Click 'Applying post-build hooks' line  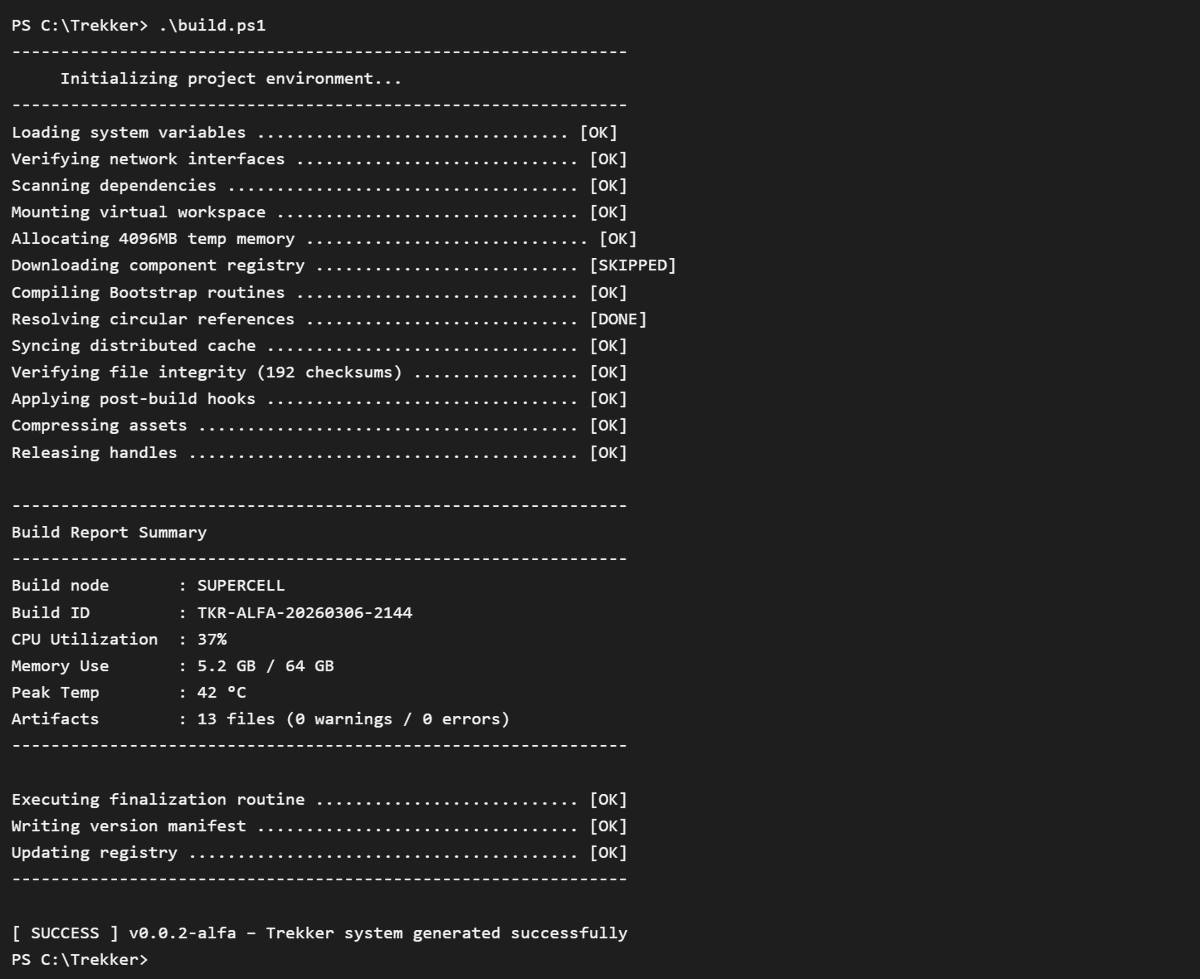point(319,399)
